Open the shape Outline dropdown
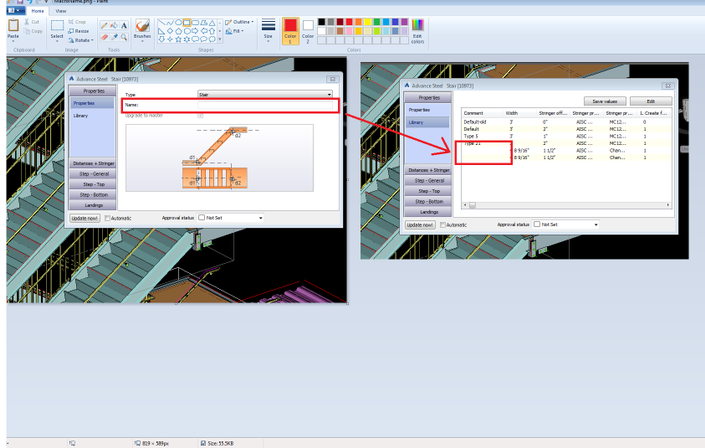The height and width of the screenshot is (448, 705). click(x=240, y=22)
